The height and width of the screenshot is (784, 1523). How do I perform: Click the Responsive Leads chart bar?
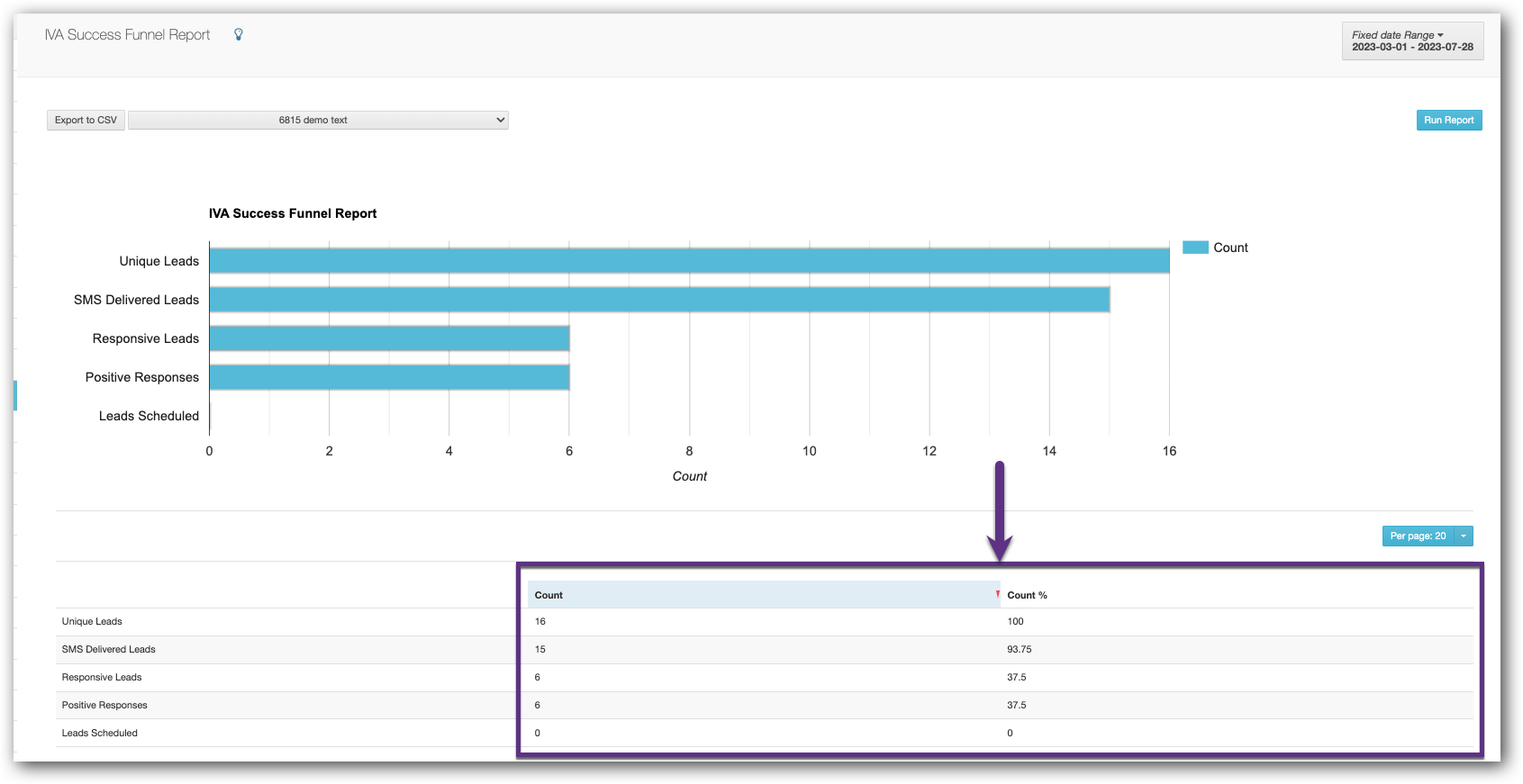pos(389,338)
